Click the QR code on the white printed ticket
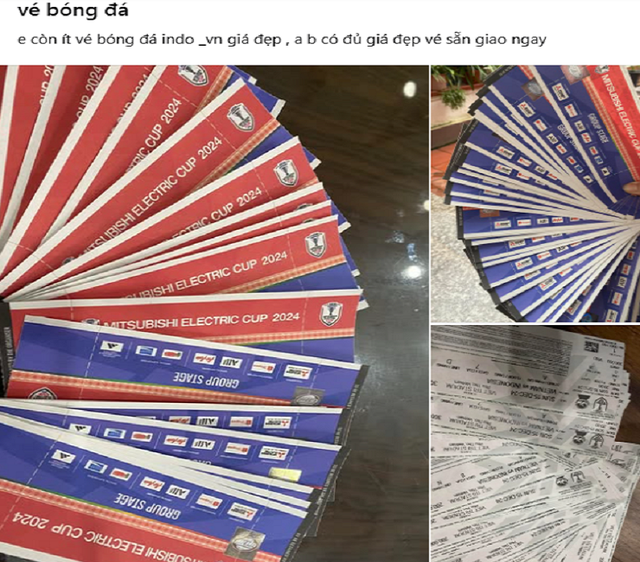 [593, 348]
